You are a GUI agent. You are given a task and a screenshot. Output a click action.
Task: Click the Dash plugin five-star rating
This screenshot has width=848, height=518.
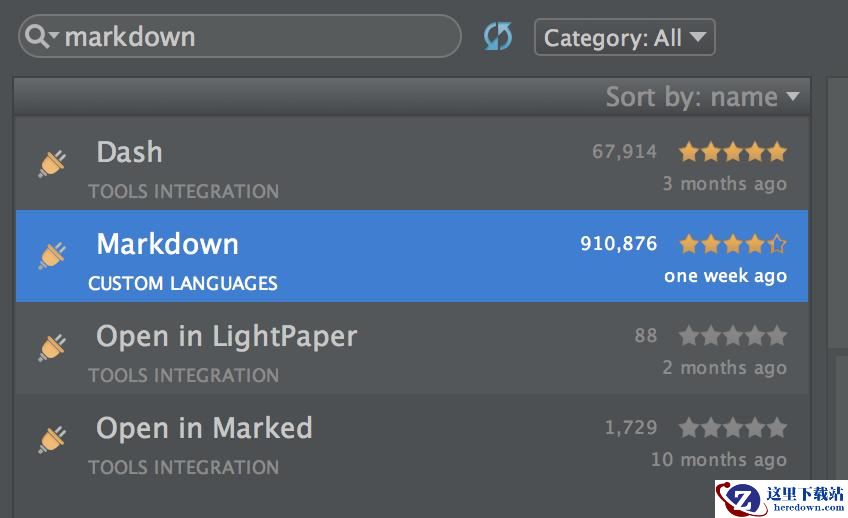[733, 152]
